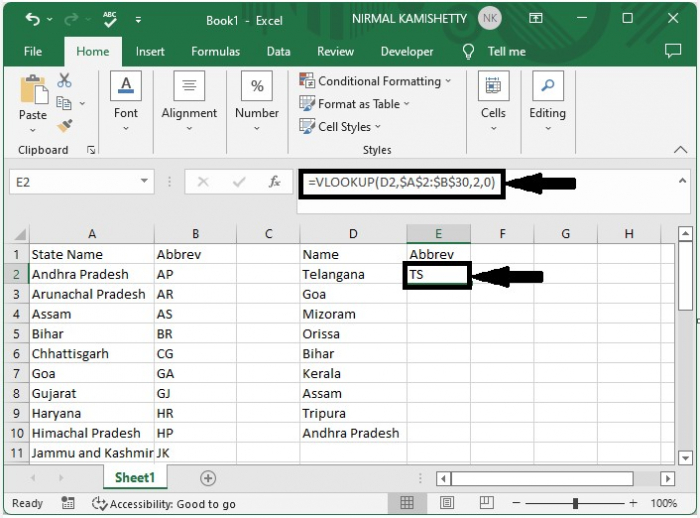Click the NK account avatar
The width and height of the screenshot is (700, 518).
pos(490,18)
